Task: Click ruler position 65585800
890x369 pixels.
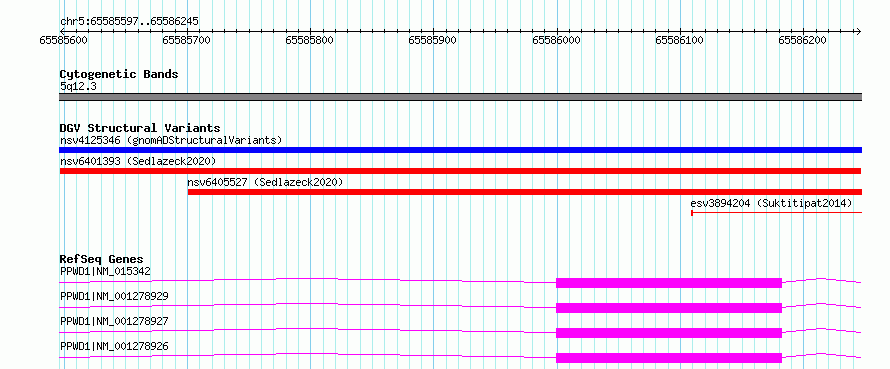Action: click(310, 40)
